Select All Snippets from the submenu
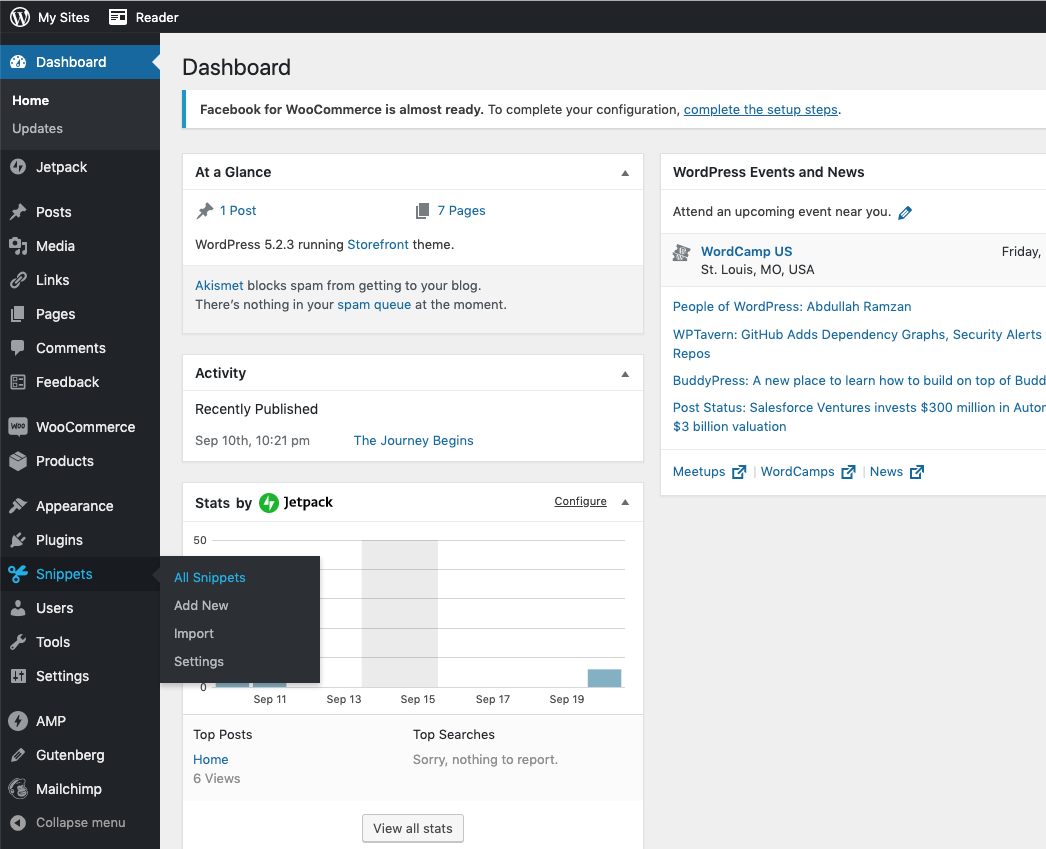1046x849 pixels. pyautogui.click(x=209, y=578)
